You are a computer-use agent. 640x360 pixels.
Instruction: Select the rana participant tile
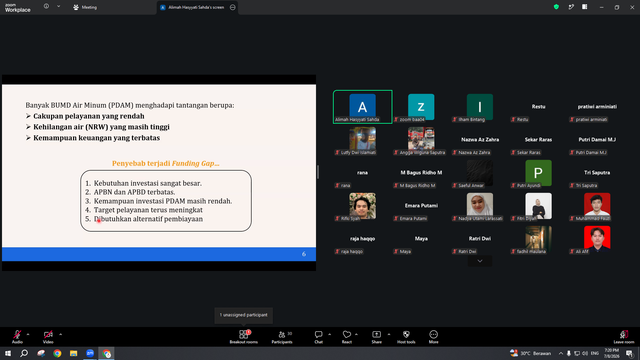[x=362, y=173]
